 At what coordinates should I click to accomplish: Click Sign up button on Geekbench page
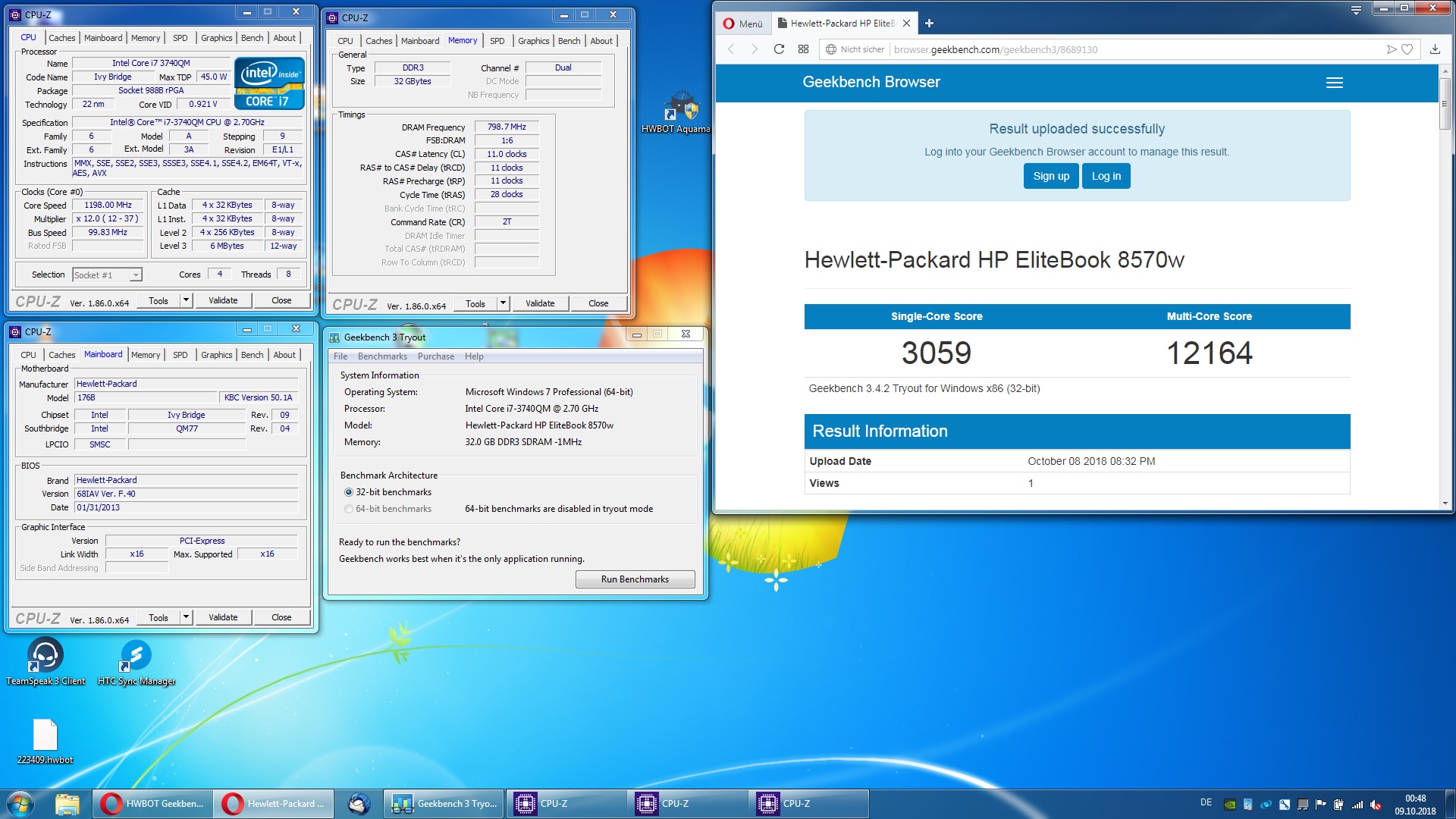(1051, 176)
